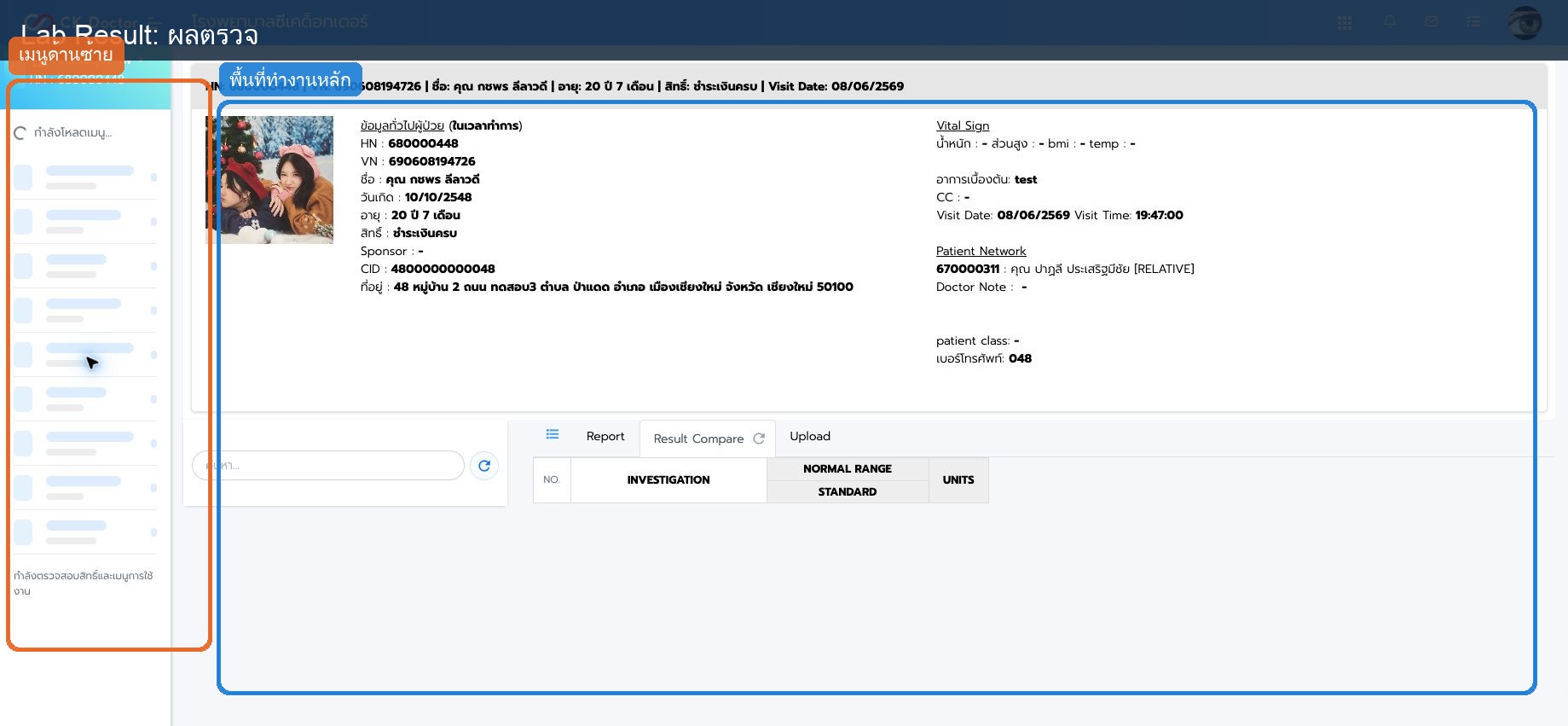1568x726 pixels.
Task: Click the patient photo thumbnail
Action: click(x=269, y=180)
